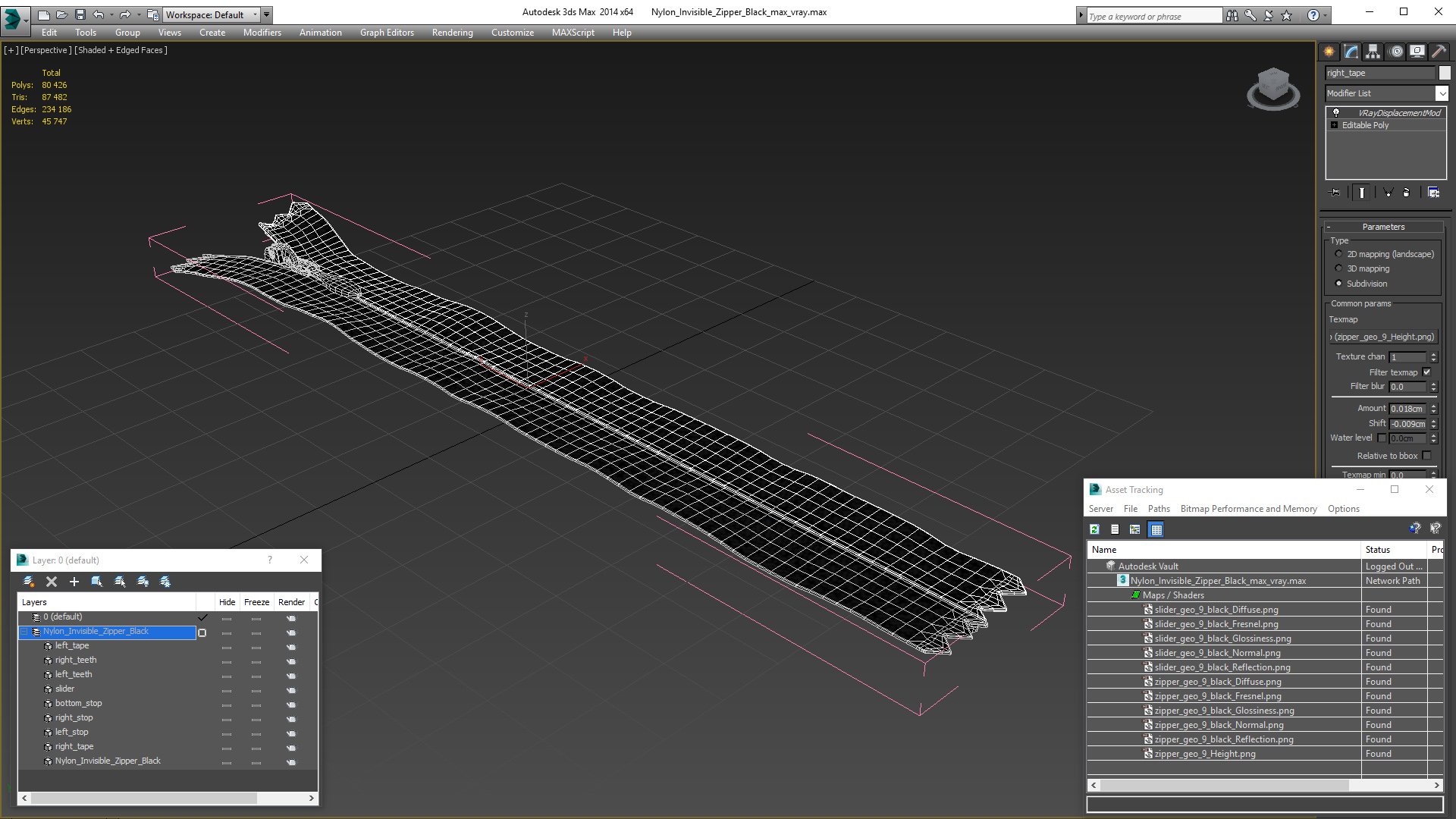1456x819 pixels.
Task: Click the Freeze column header
Action: click(x=256, y=602)
